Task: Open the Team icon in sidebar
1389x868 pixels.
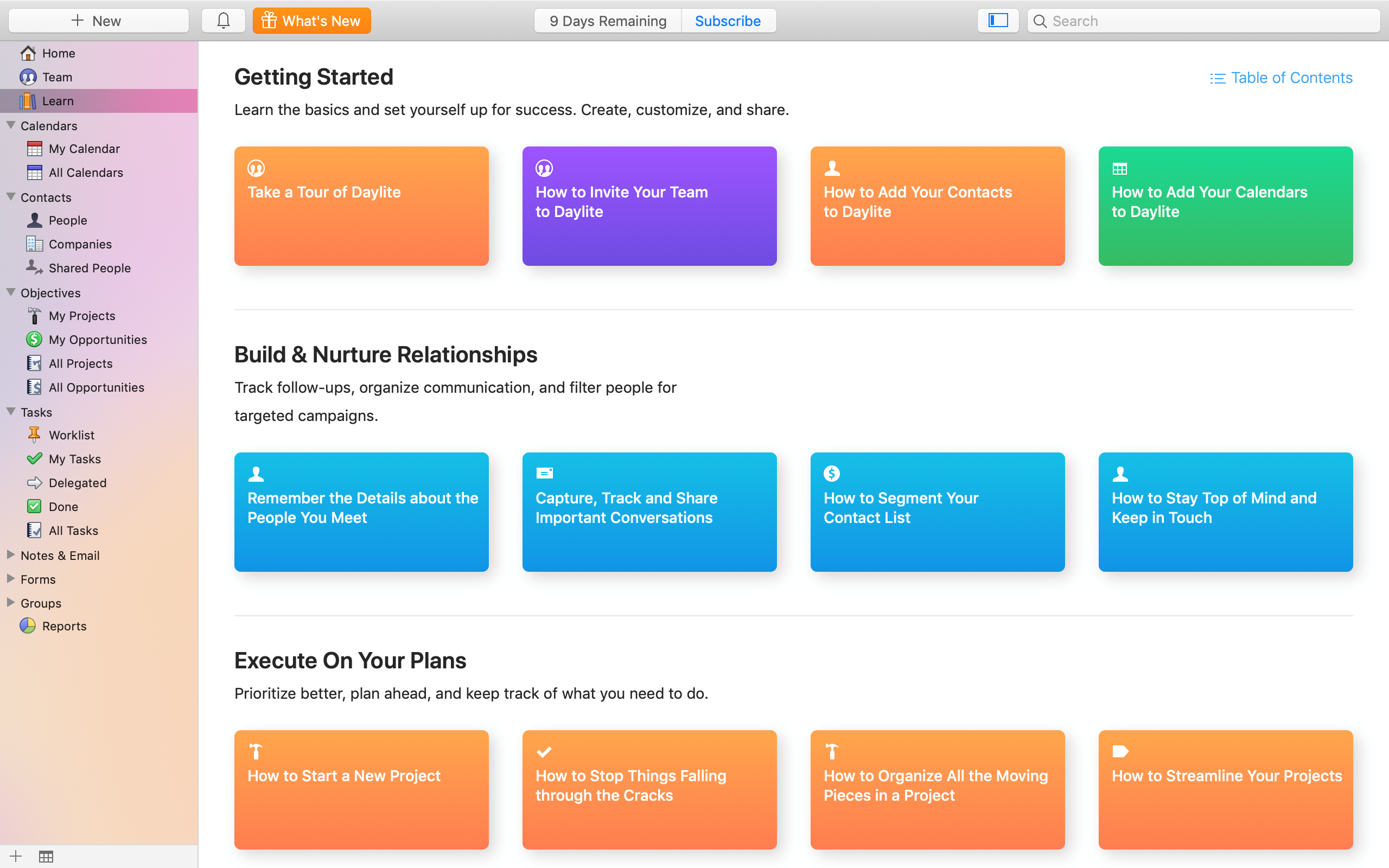Action: click(28, 77)
